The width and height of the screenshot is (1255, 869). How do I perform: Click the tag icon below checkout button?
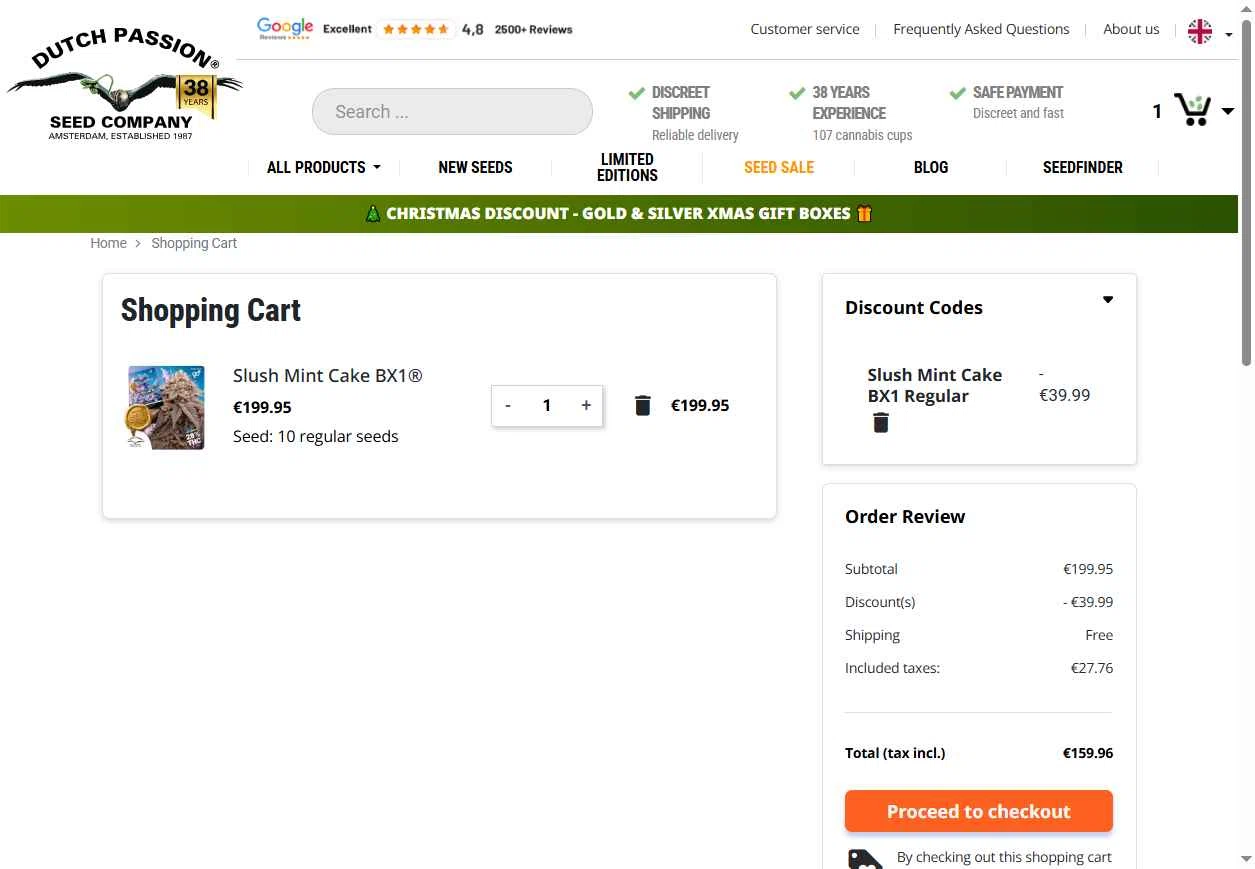(865, 859)
